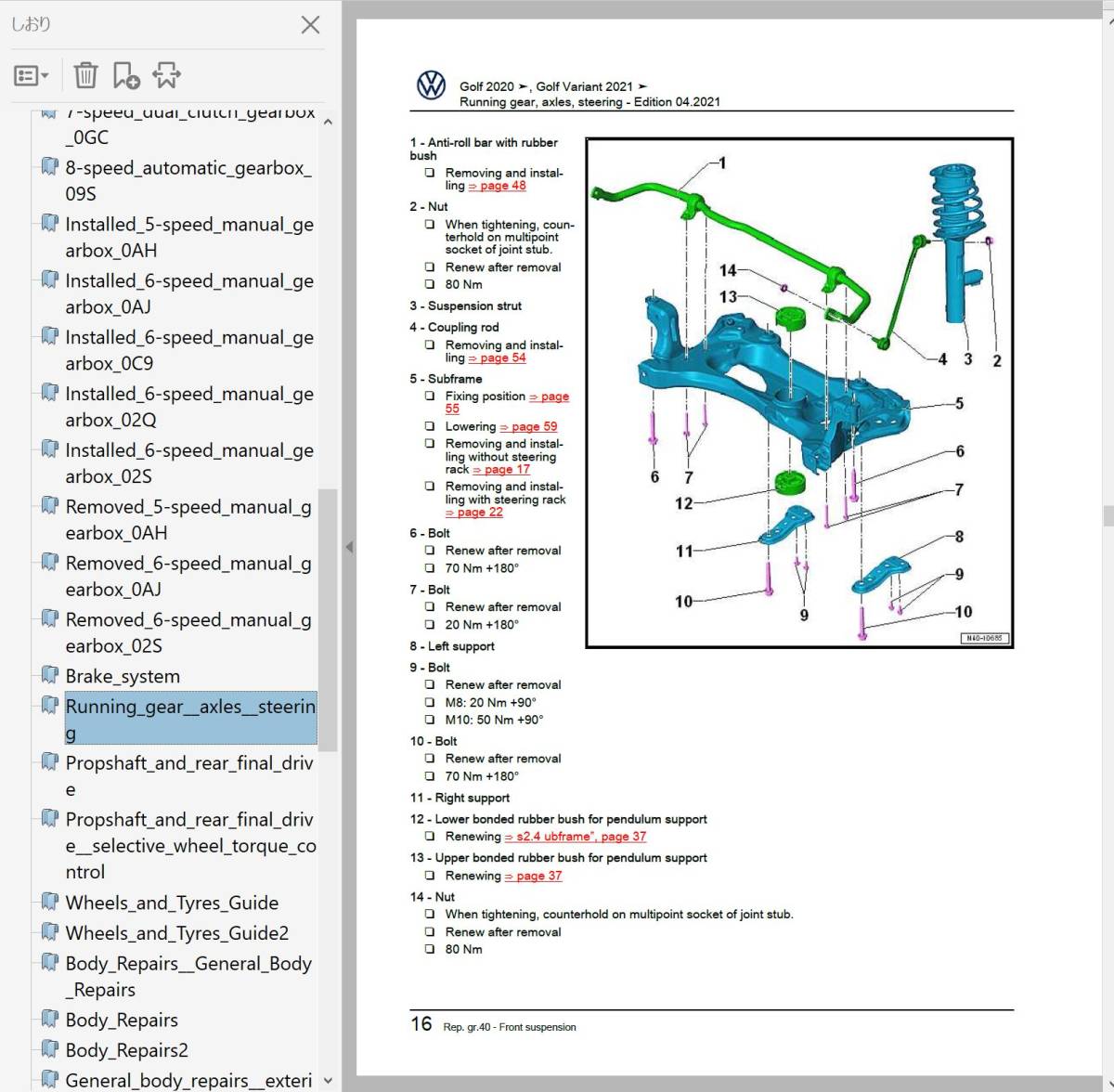
Task: Click the suspension exploded diagram image
Action: (799, 393)
